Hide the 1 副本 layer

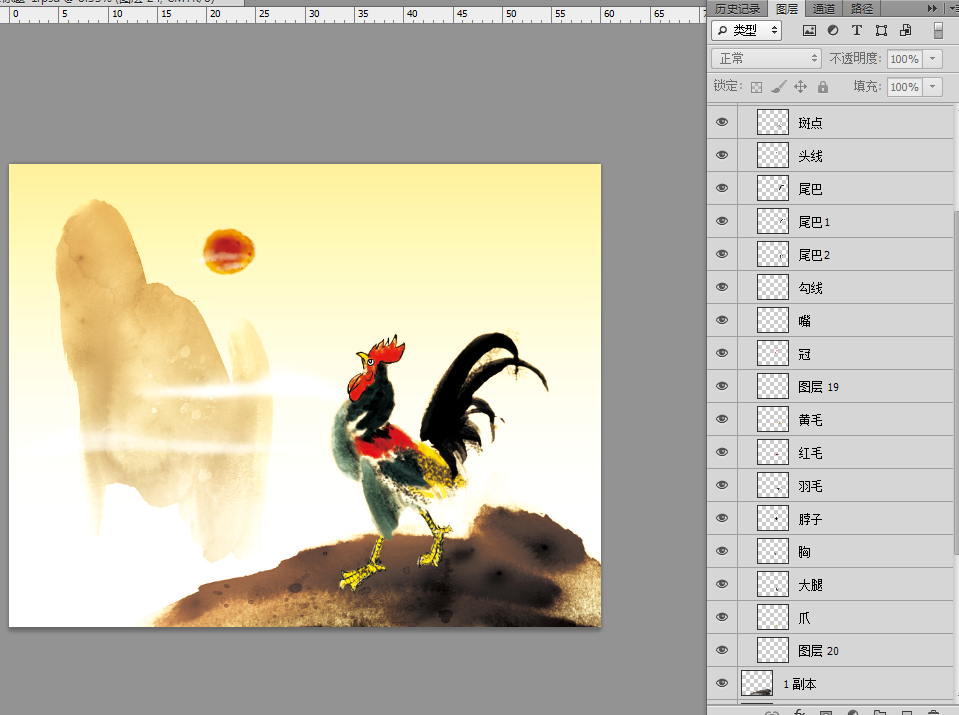coord(722,684)
